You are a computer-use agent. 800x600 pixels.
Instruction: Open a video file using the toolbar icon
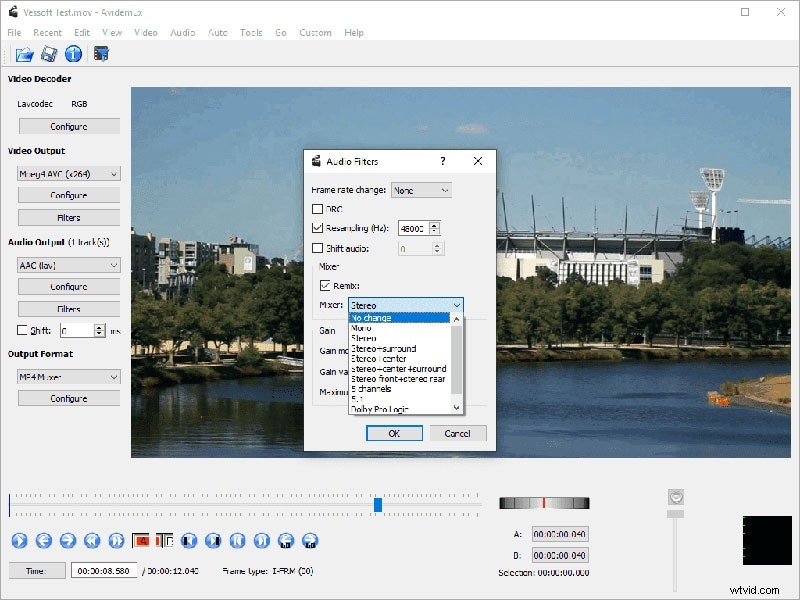[23, 54]
